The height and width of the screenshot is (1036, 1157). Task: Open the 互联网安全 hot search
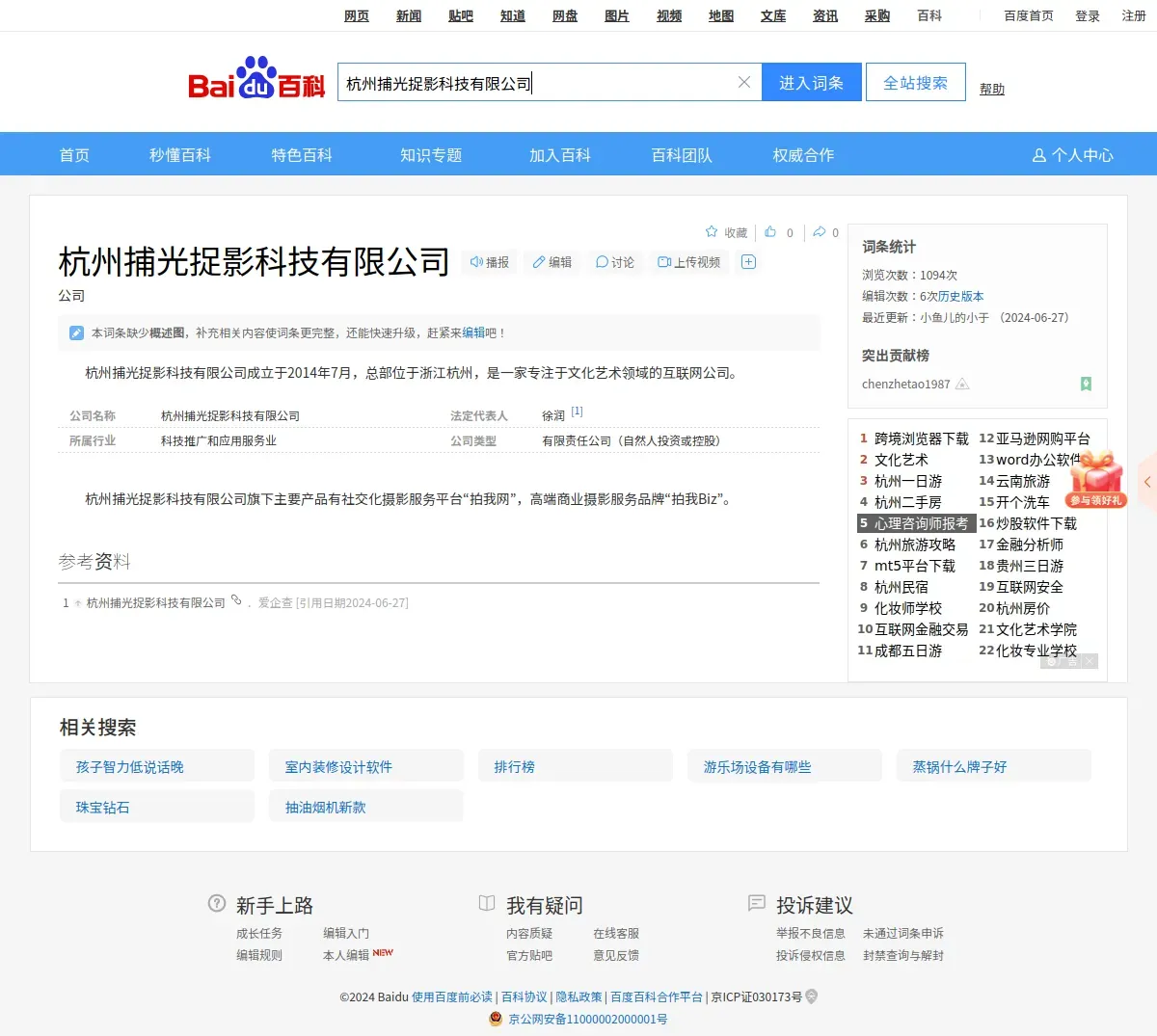pos(1030,587)
